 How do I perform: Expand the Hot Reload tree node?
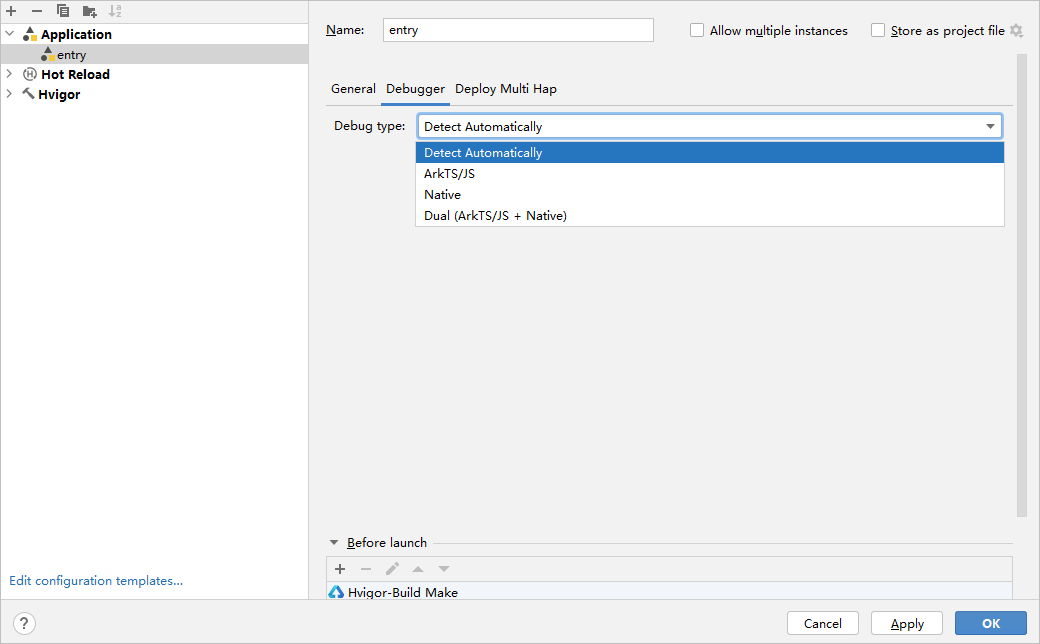10,74
